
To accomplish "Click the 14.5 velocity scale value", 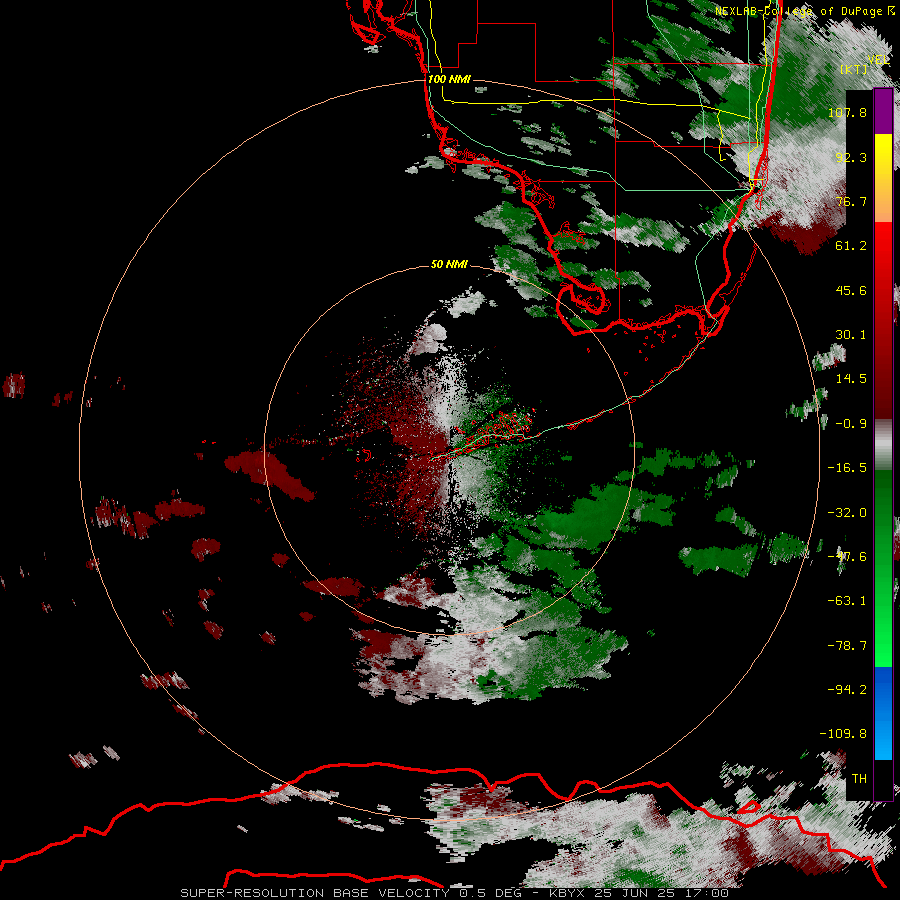I will click(851, 379).
